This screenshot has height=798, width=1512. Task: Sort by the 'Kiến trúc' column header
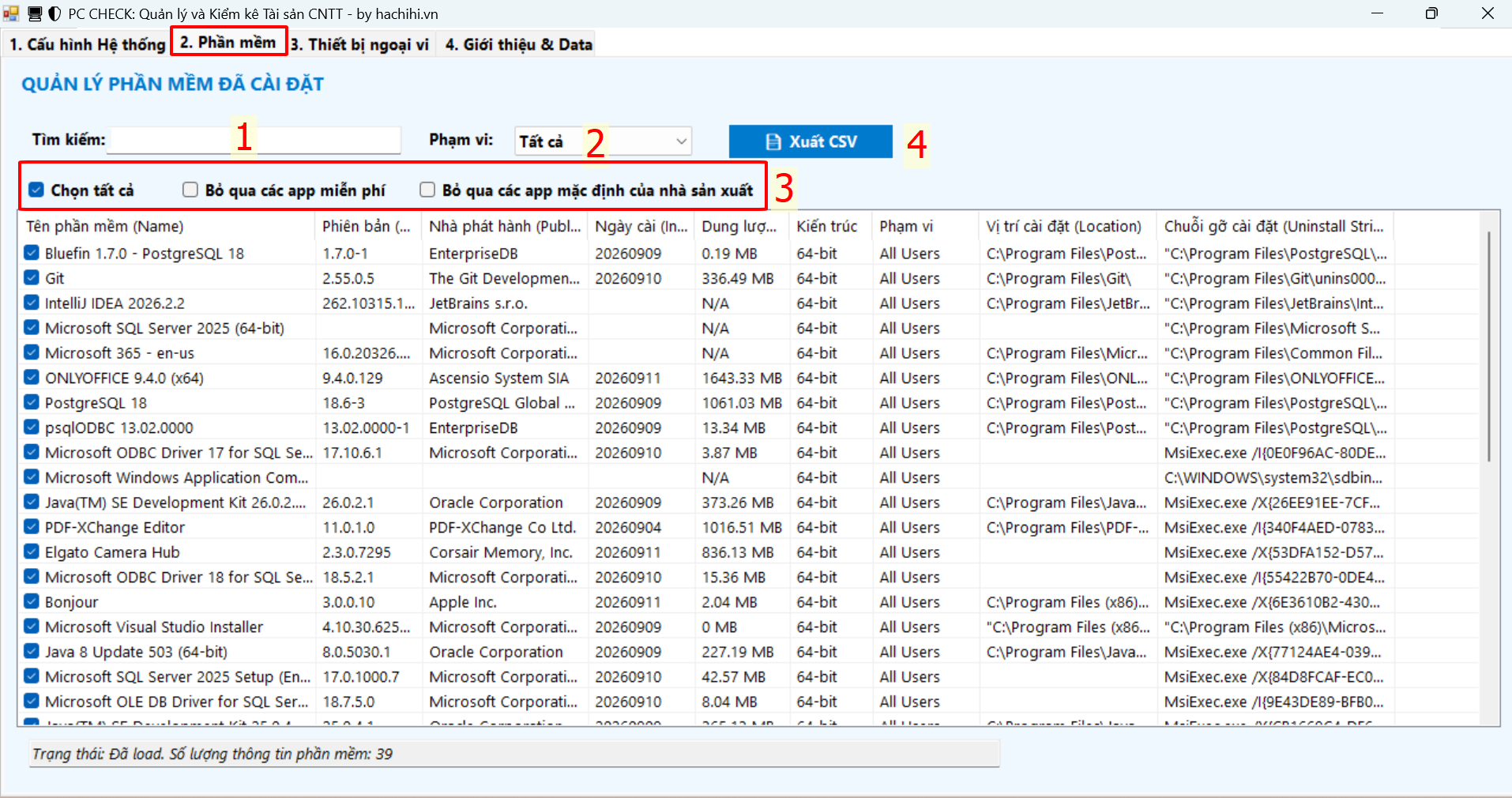coord(830,227)
